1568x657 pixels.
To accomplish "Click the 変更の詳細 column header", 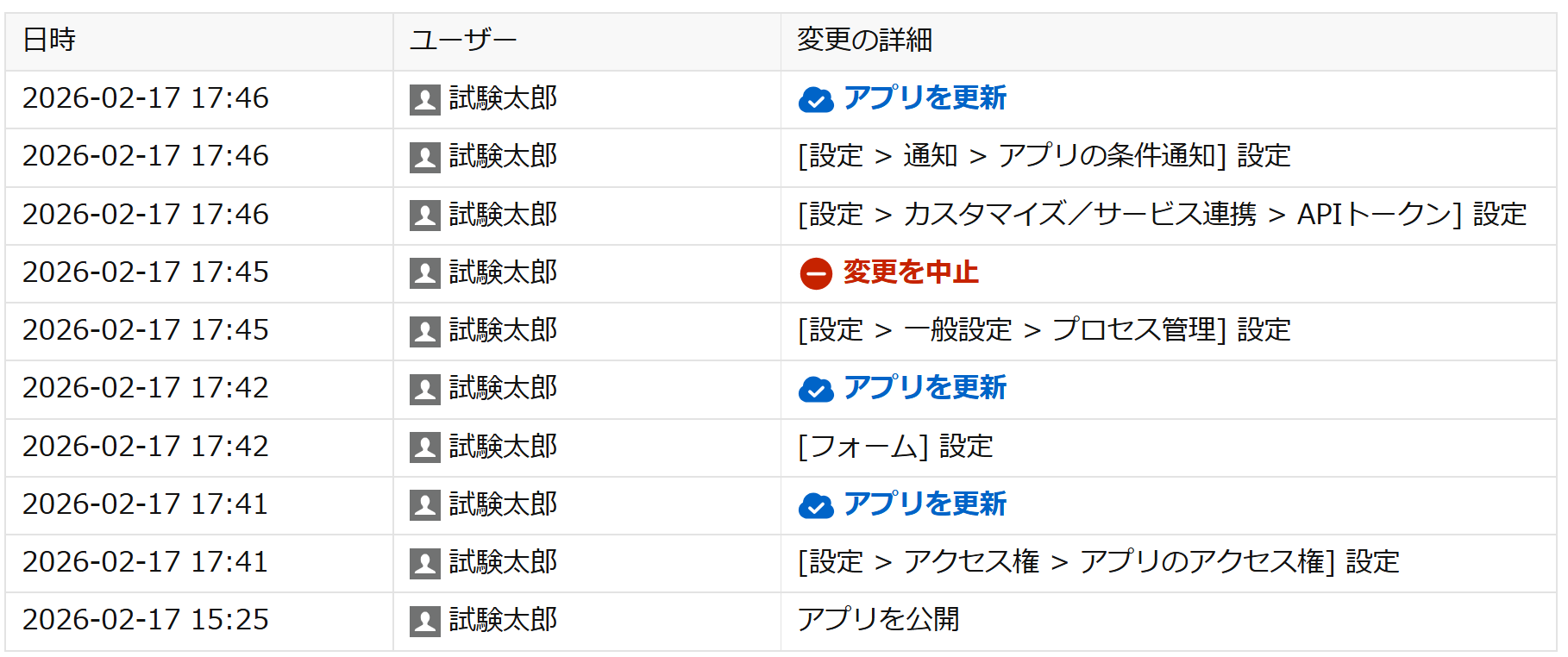I will click(864, 41).
